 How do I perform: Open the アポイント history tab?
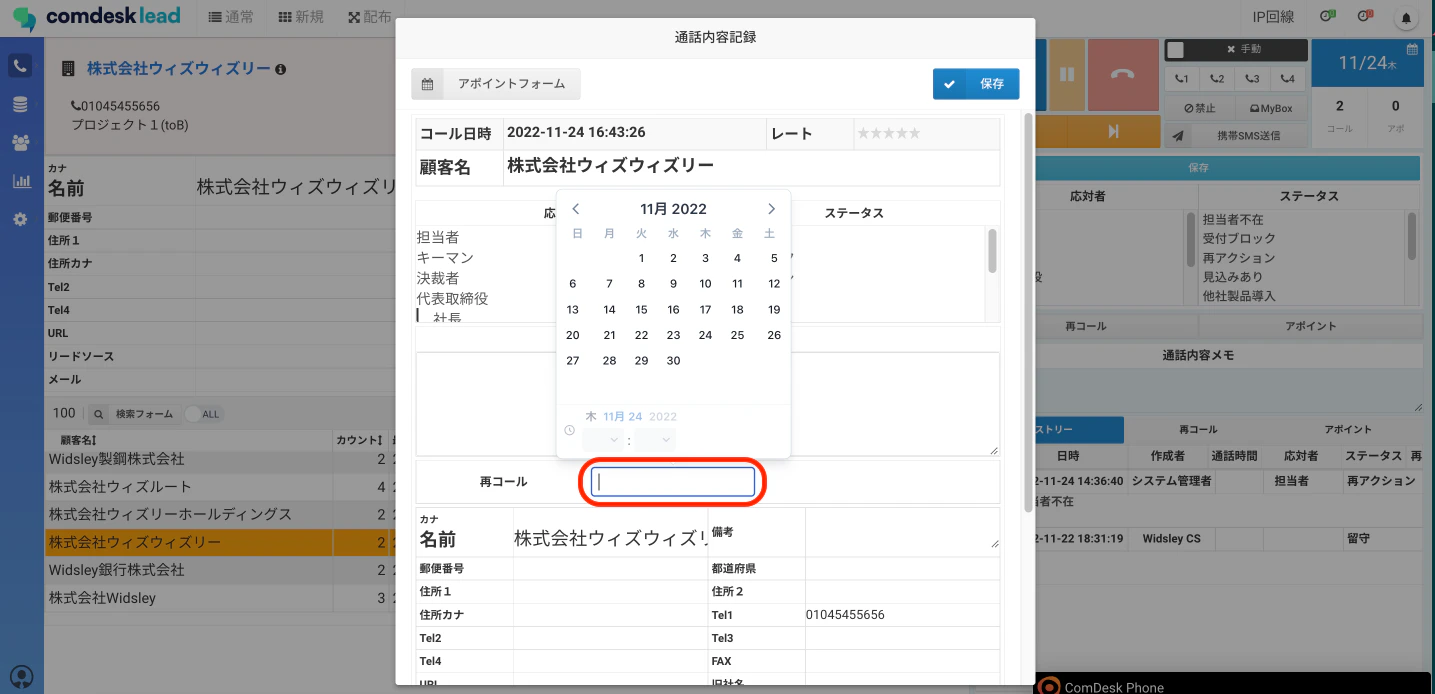click(x=1348, y=429)
